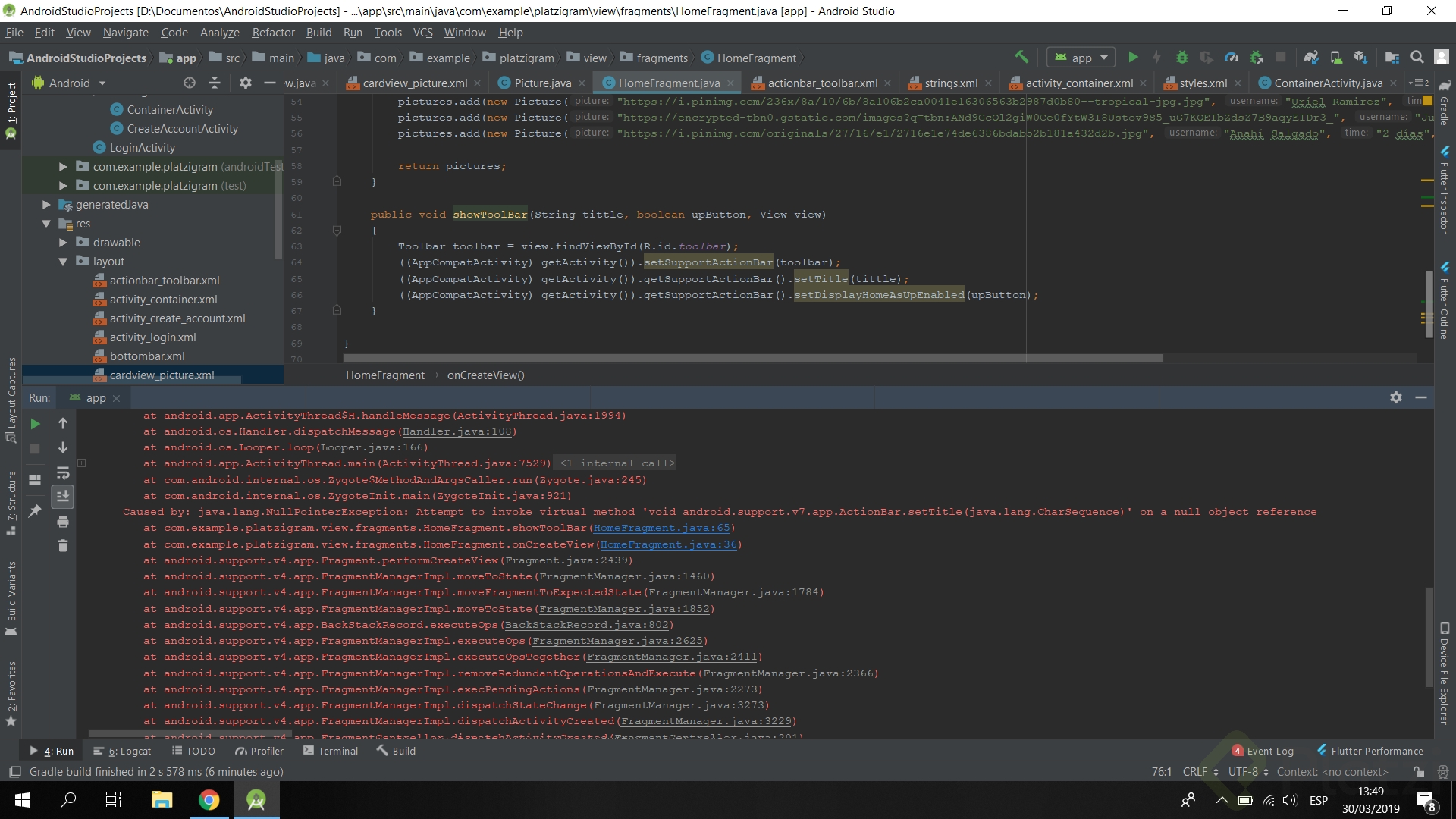Click Down the stack trace arrow

point(63,447)
